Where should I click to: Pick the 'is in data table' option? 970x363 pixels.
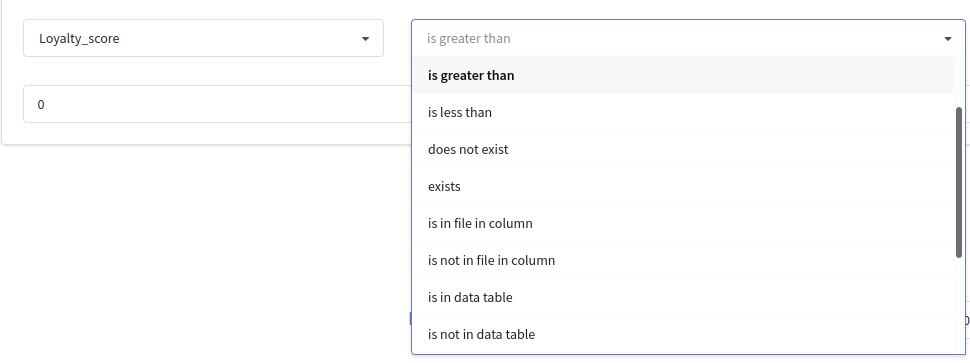[x=683, y=297]
